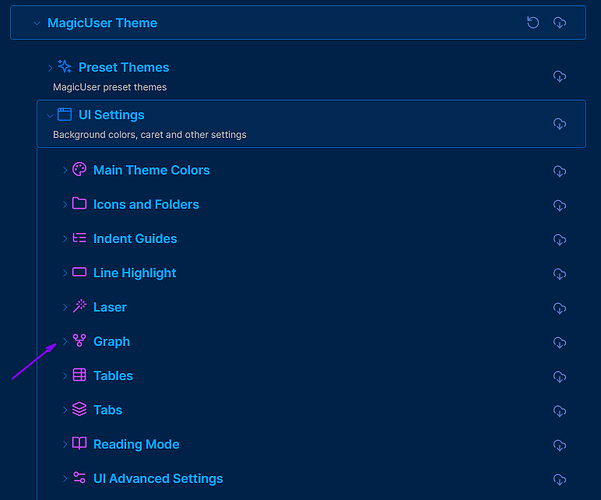This screenshot has height=500, width=601.
Task: Click 'MagicUser preset themes' description text
Action: click(x=110, y=87)
